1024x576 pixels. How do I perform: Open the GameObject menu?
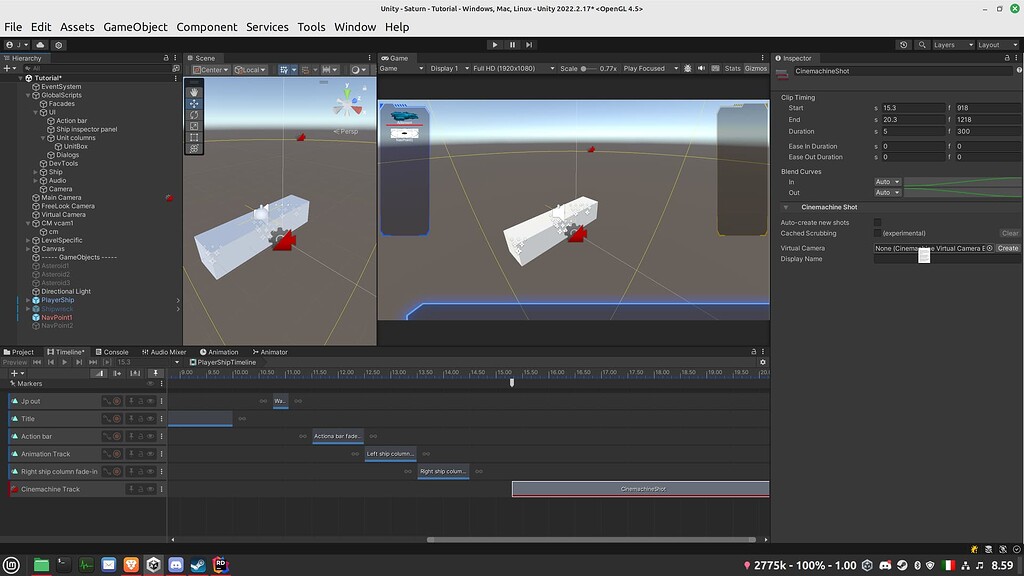point(134,27)
